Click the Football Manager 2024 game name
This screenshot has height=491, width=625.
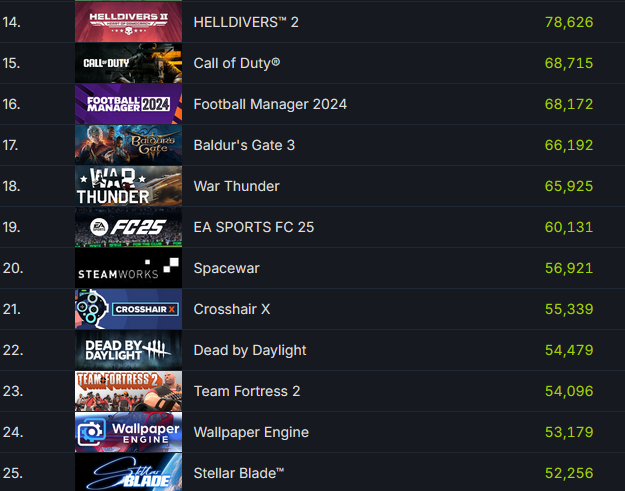(270, 104)
